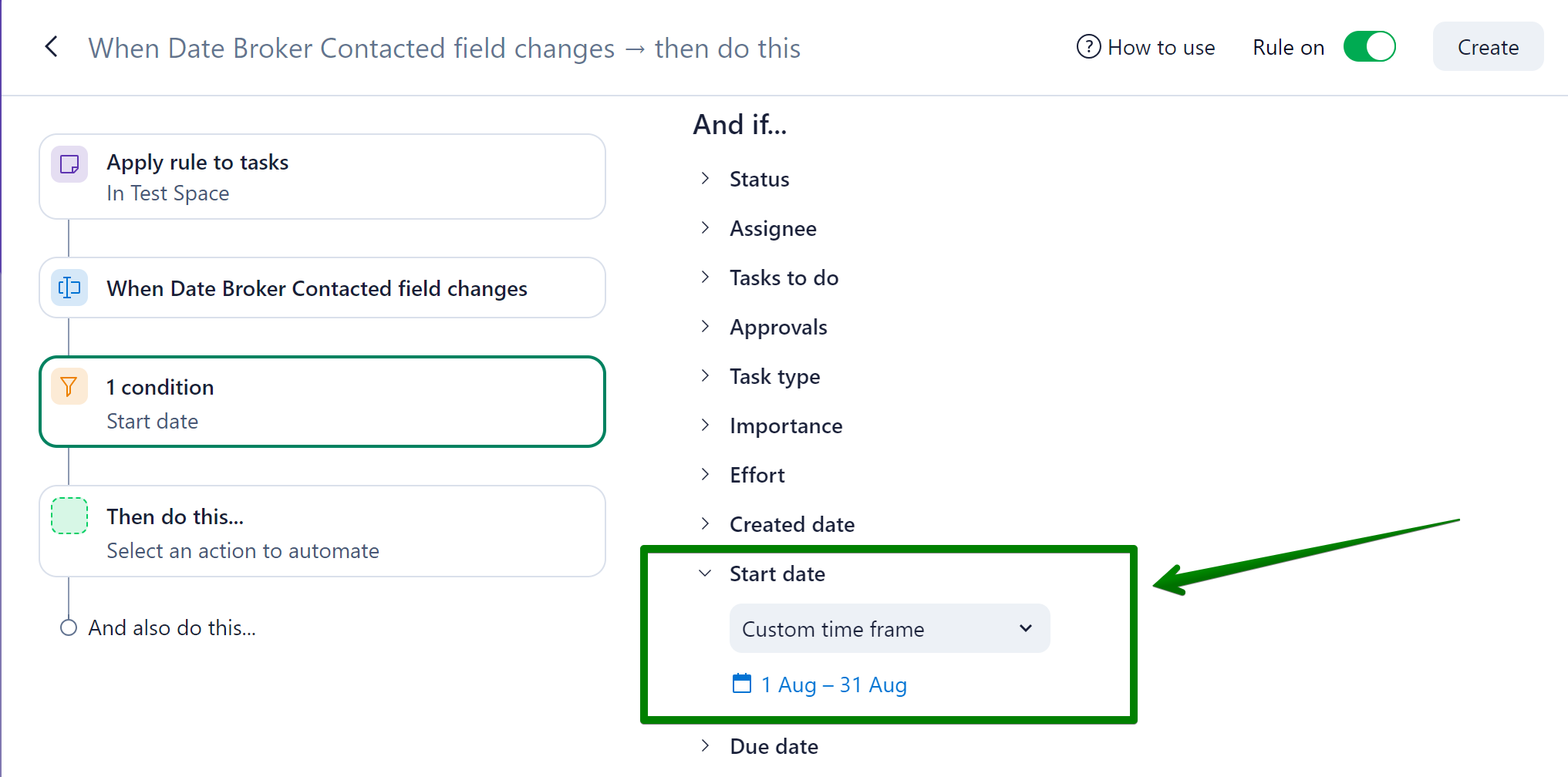Click the calendar icon beside date range
1568x777 pixels.
tap(741, 684)
